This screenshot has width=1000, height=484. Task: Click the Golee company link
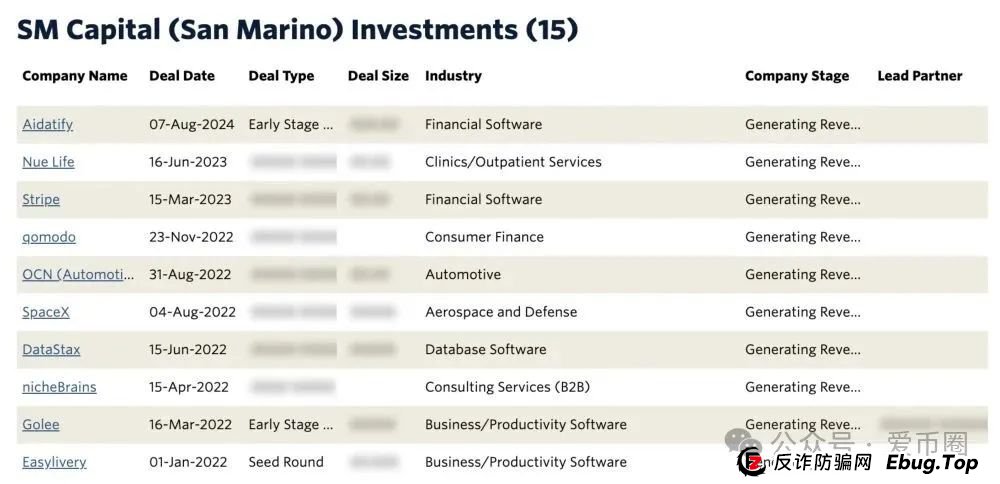(x=41, y=425)
